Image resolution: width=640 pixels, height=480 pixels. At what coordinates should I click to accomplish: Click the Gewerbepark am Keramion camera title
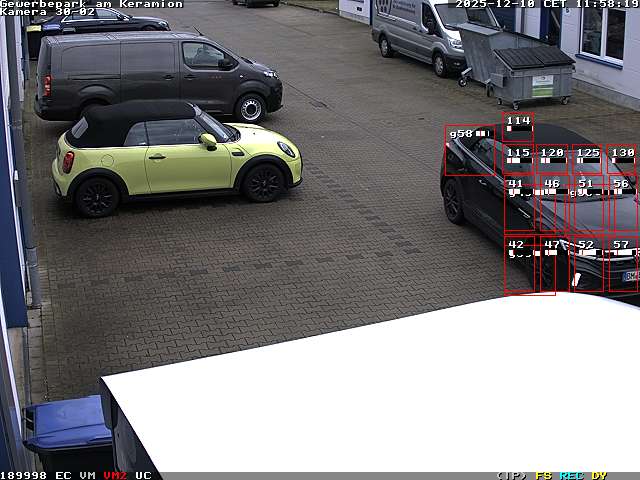pyautogui.click(x=92, y=4)
